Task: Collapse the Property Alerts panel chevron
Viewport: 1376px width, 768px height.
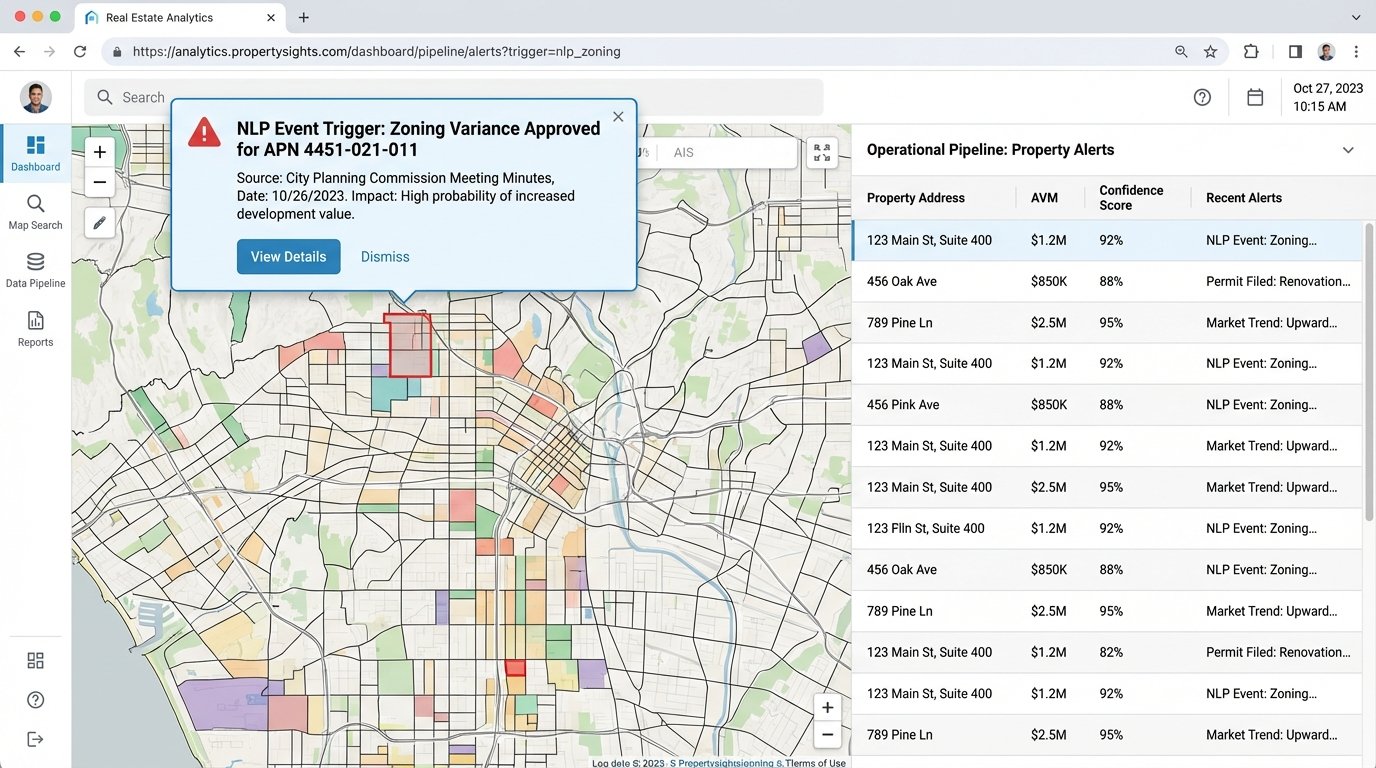Action: [x=1349, y=149]
